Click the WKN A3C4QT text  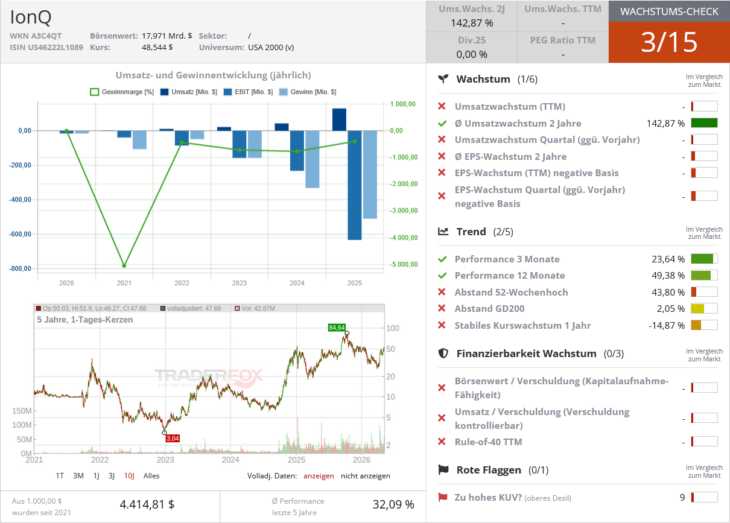[35, 35]
